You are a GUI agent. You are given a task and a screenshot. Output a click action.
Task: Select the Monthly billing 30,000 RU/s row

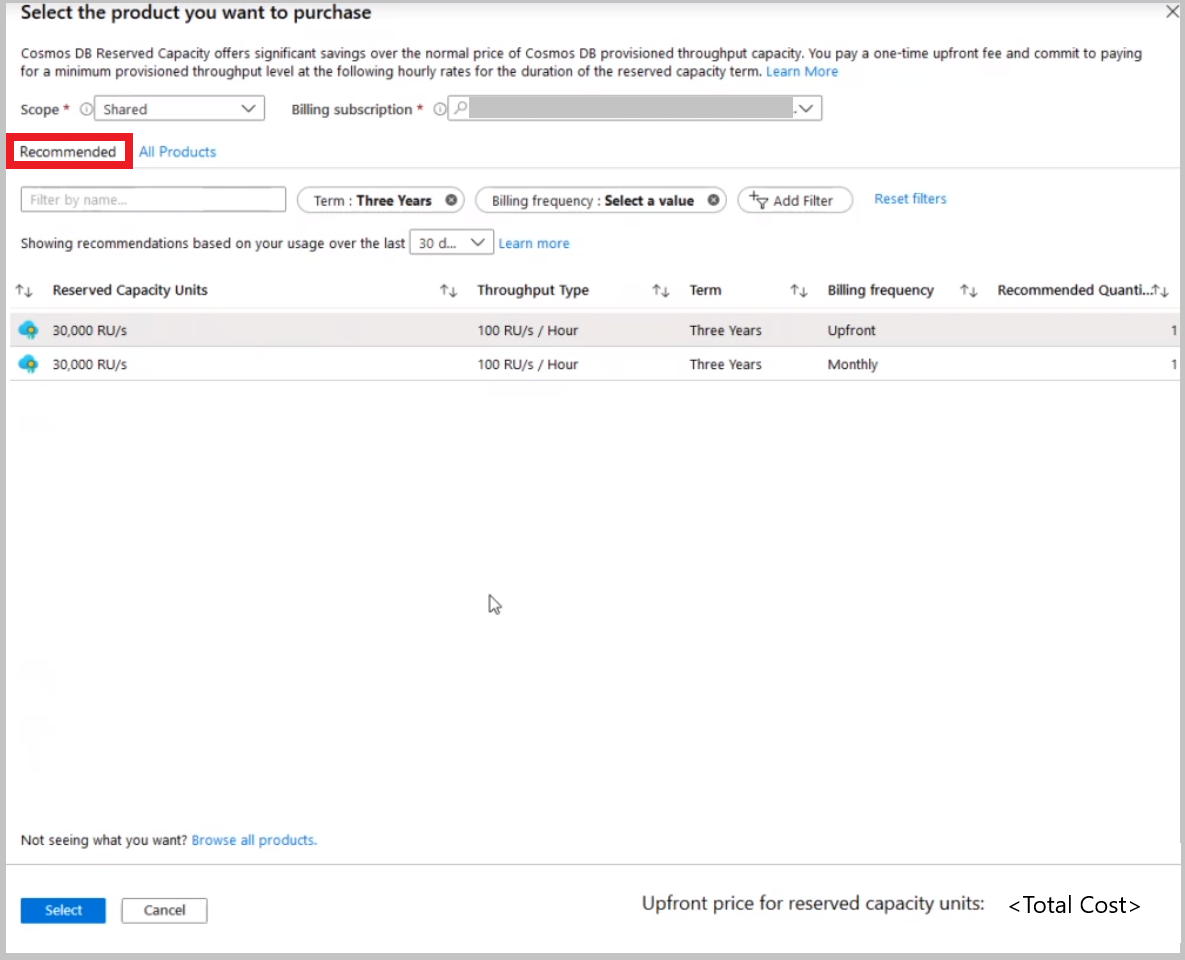coord(400,364)
